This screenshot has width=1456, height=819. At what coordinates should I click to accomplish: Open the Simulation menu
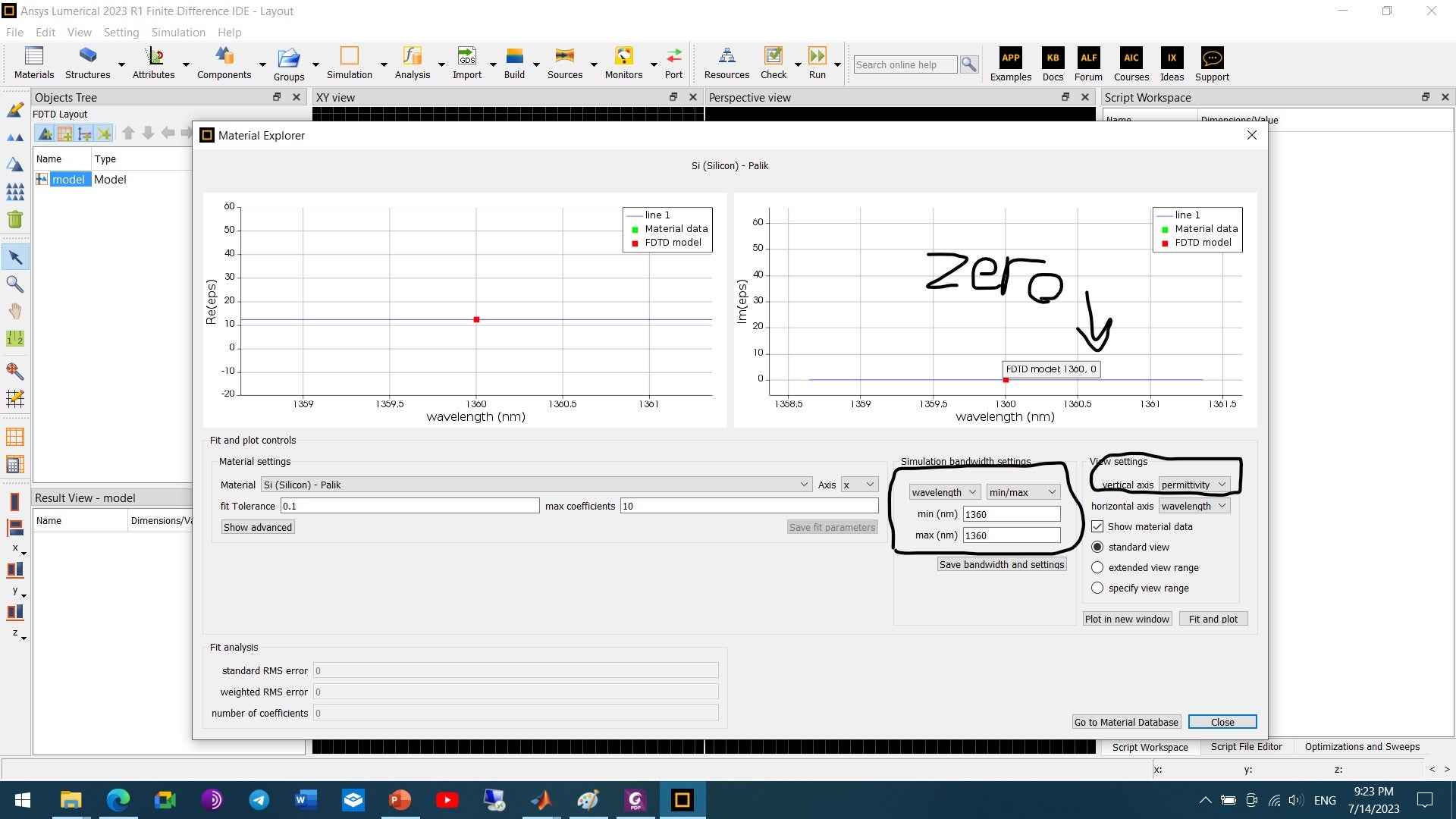tap(177, 32)
